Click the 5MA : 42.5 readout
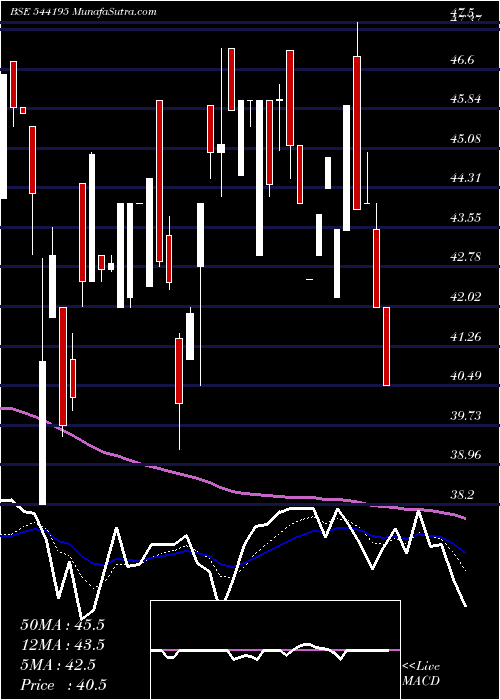 tap(58, 665)
